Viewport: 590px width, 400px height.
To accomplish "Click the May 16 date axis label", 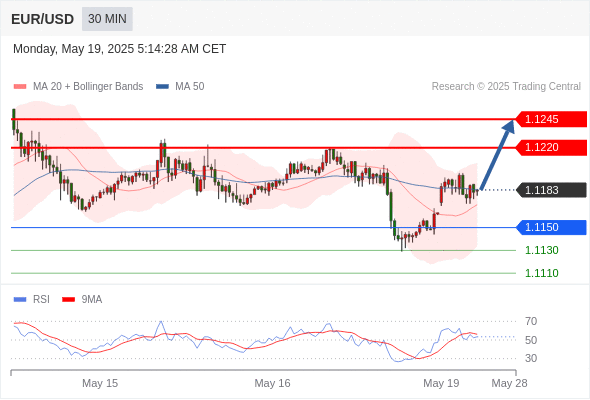I will [272, 383].
